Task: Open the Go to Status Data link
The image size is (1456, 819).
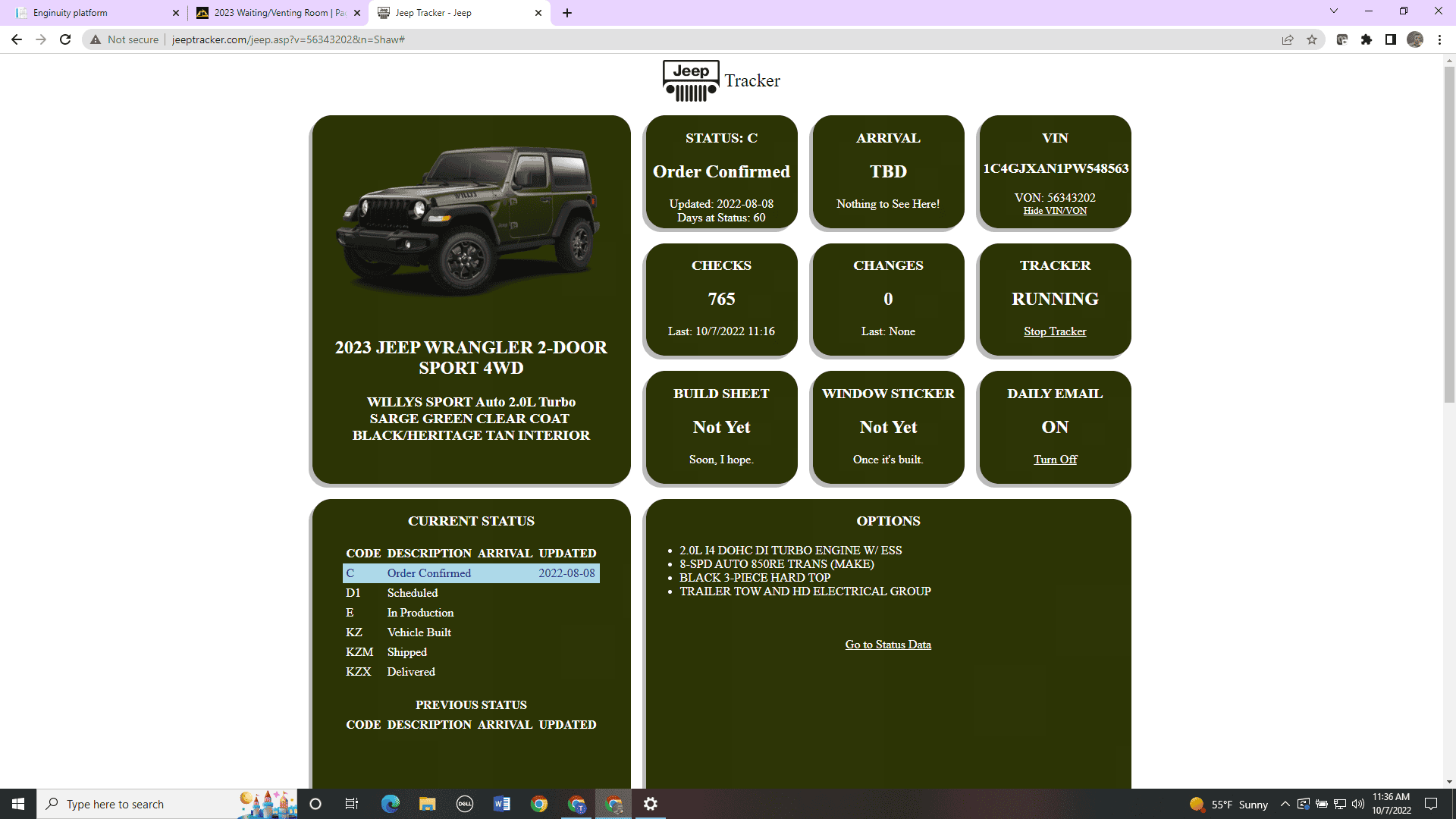Action: coord(888,645)
